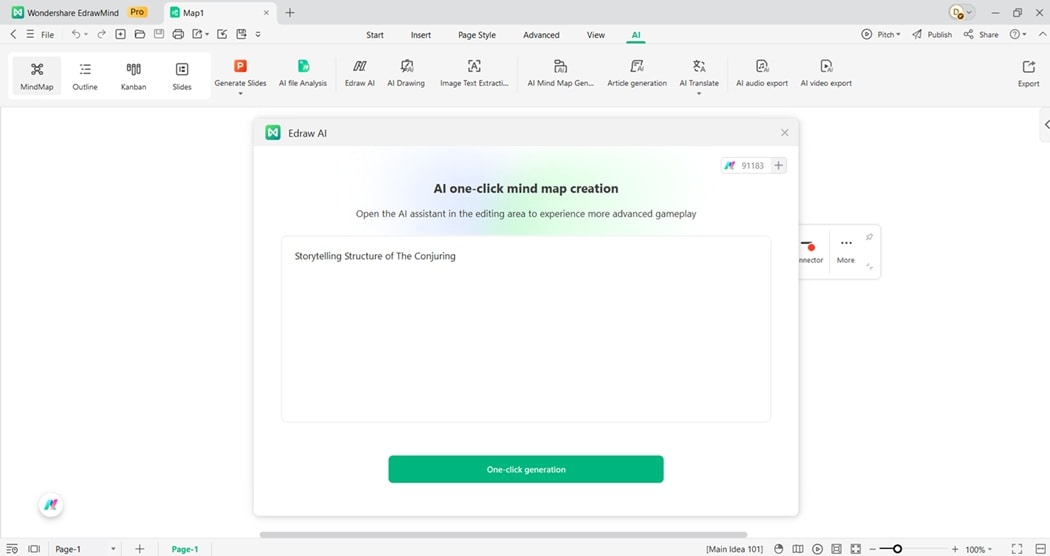Click the mind map topic text box

tap(526, 329)
